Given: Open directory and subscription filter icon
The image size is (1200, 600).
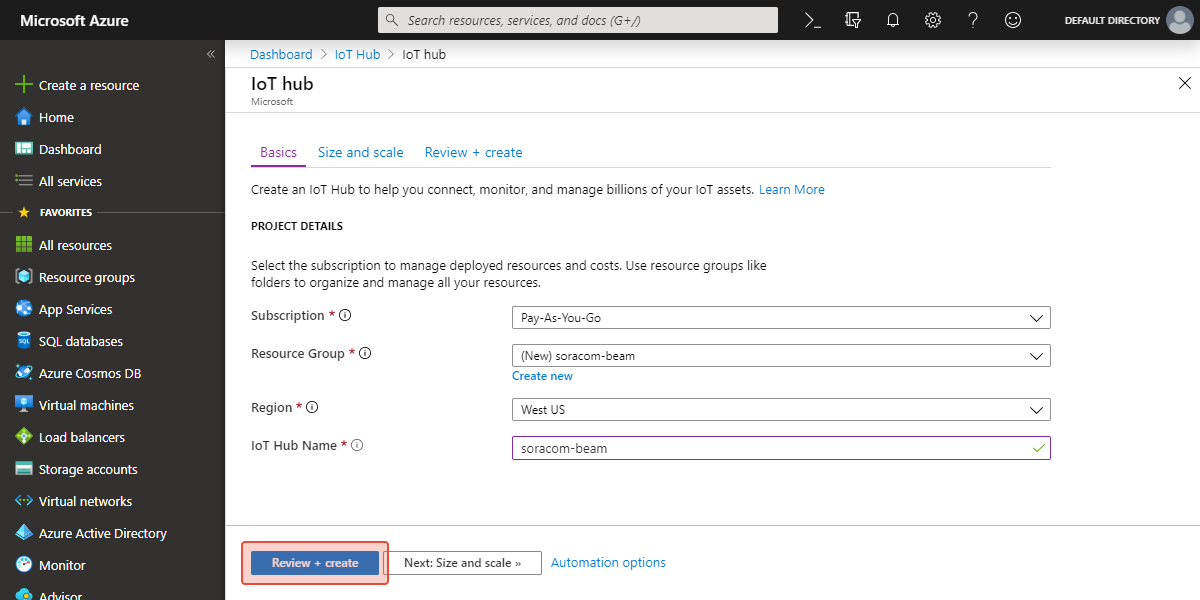Looking at the screenshot, I should [x=853, y=20].
